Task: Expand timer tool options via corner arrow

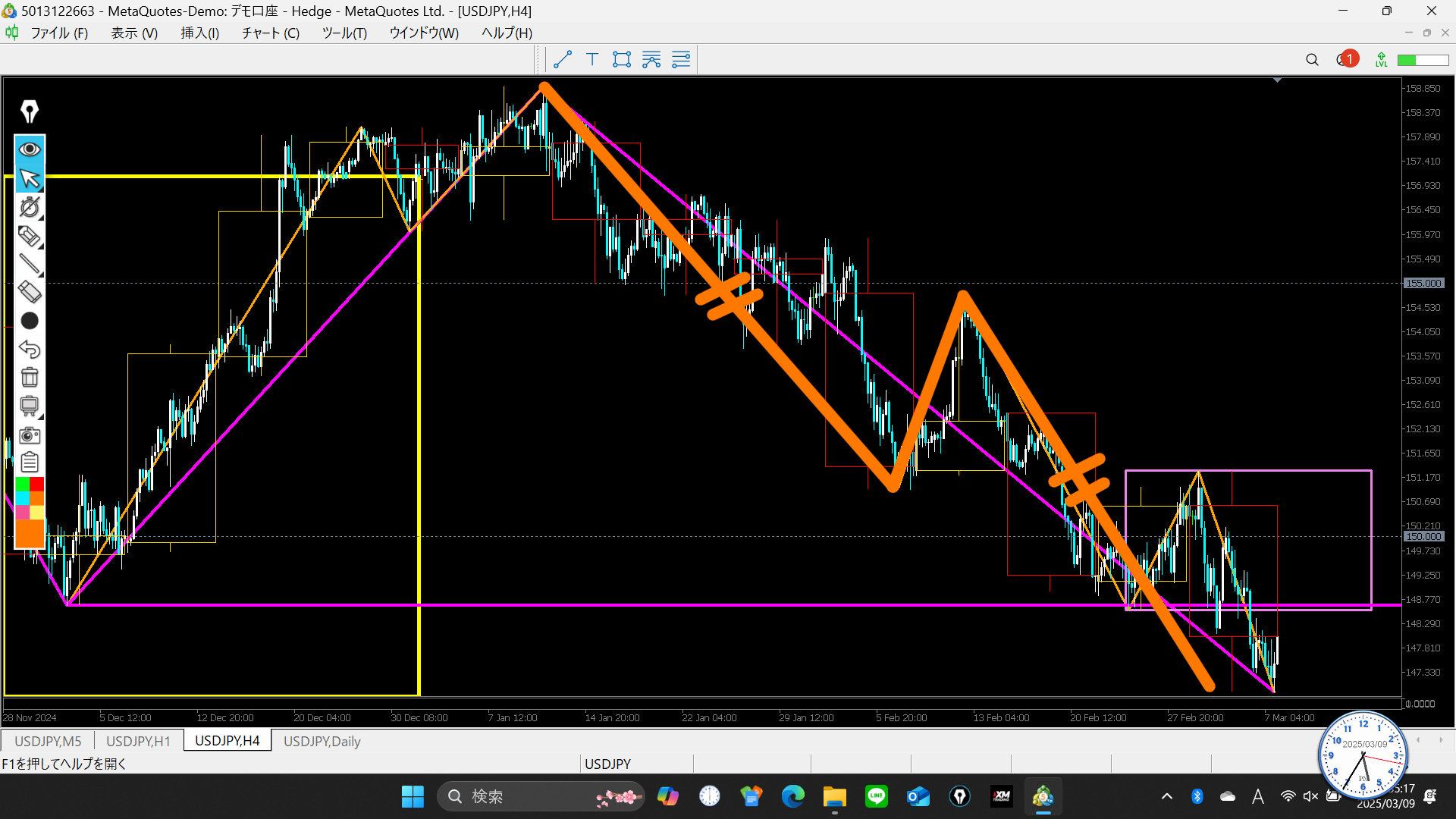Action: (x=40, y=218)
